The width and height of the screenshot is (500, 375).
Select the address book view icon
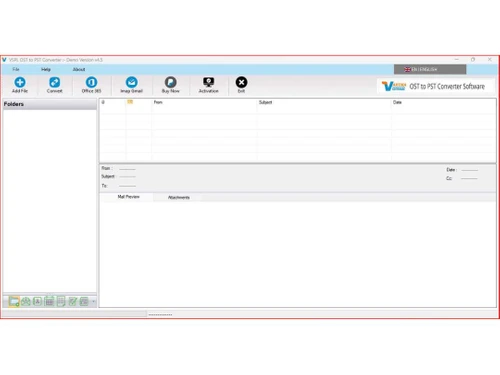tap(37, 302)
